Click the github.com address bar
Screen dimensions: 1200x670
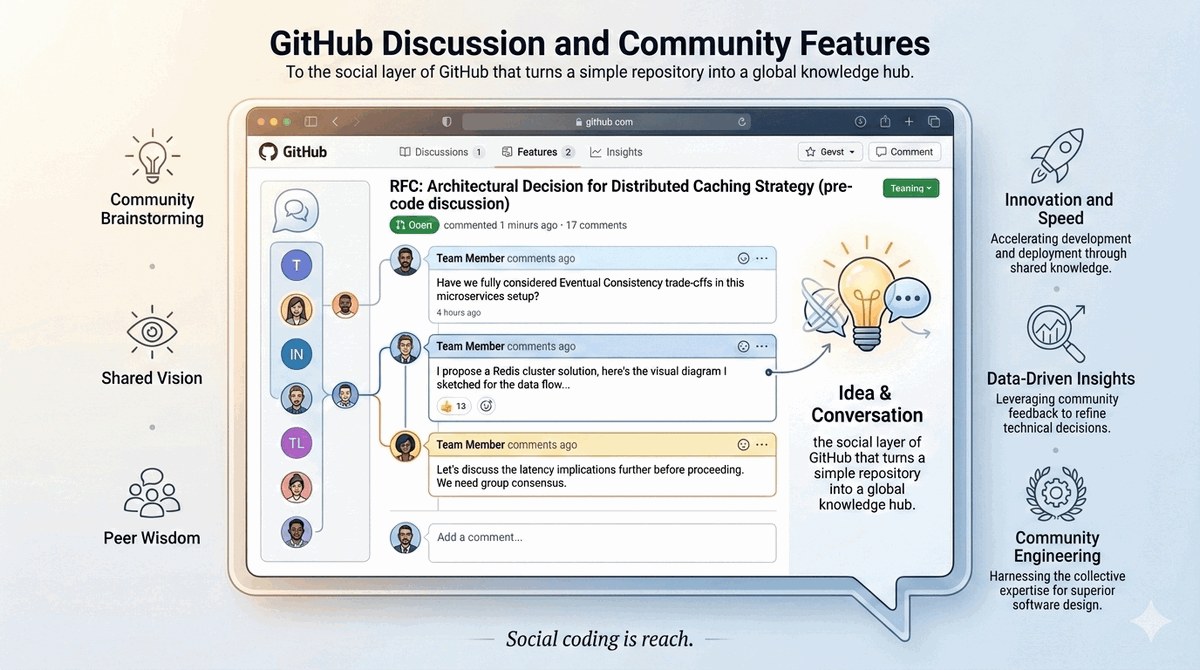tap(608, 122)
